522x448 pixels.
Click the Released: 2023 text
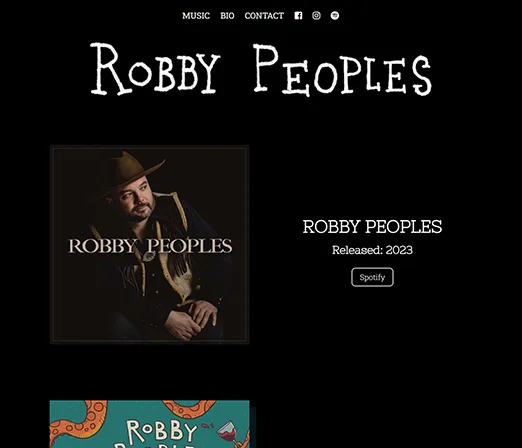(372, 250)
